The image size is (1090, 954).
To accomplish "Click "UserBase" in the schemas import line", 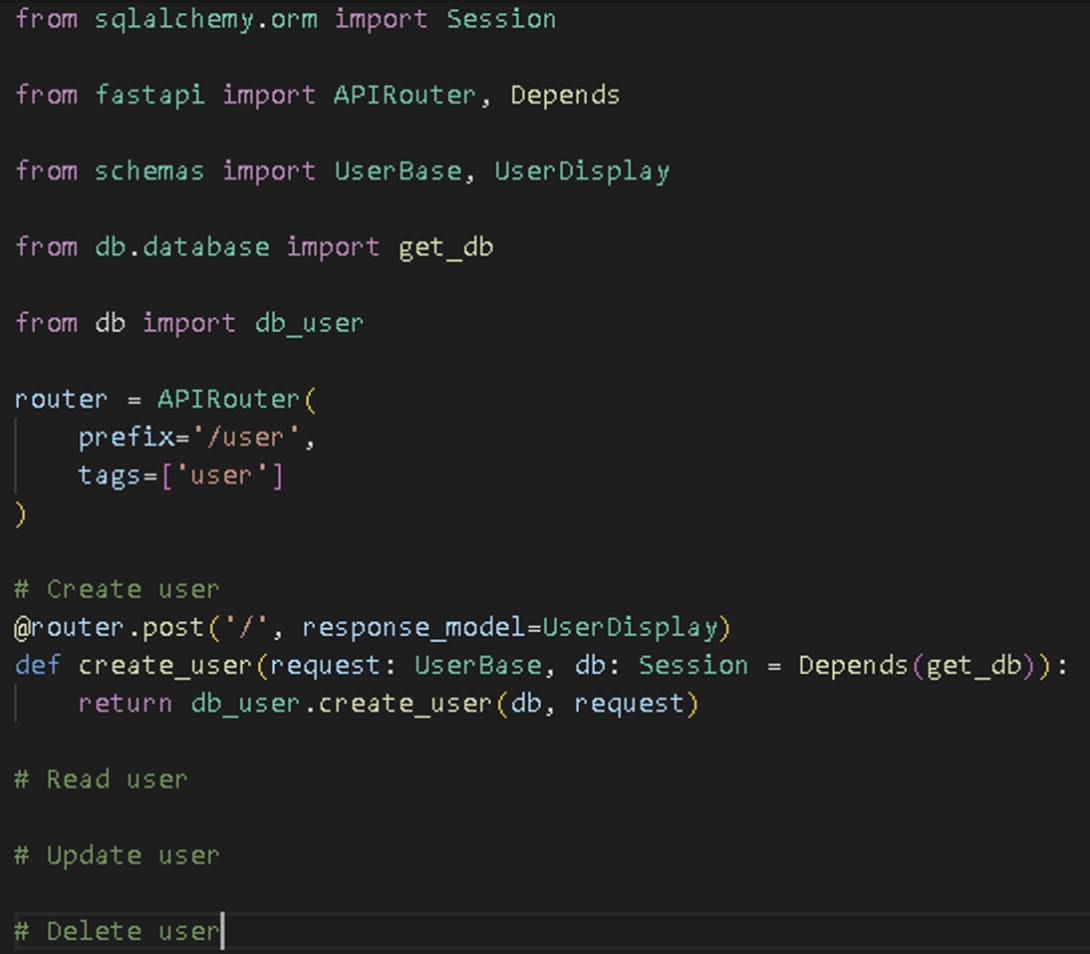I will pos(398,171).
